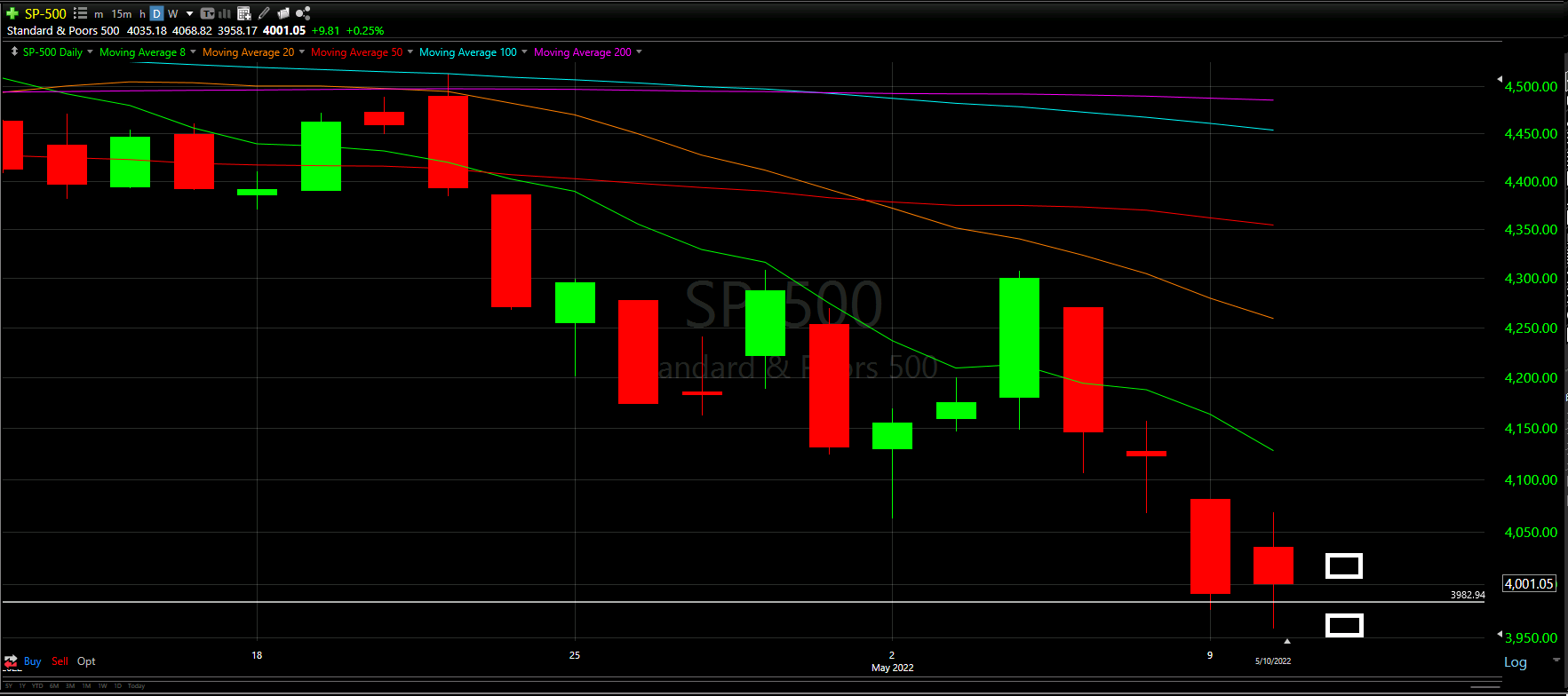Click the current price tag 4,001.05

tap(1529, 583)
